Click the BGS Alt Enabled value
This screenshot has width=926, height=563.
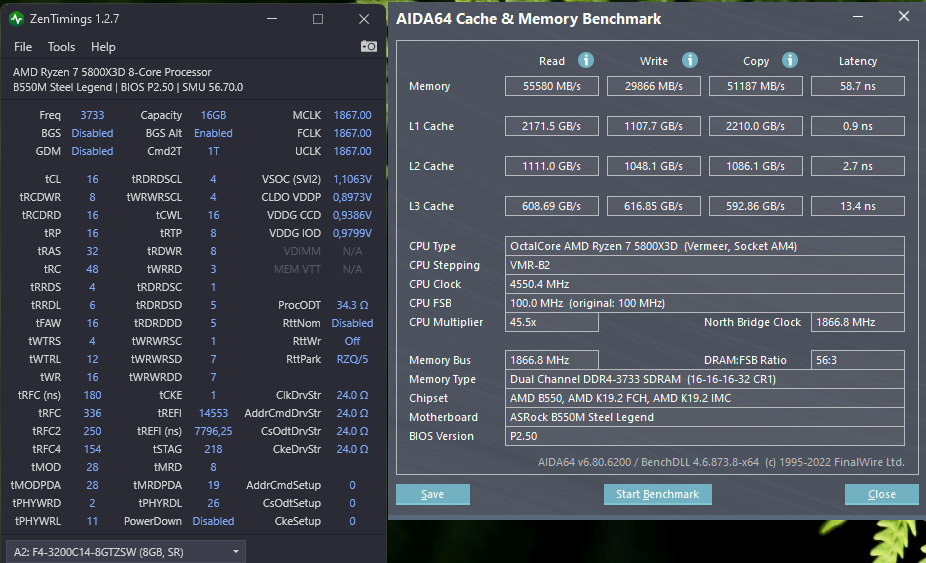pos(213,133)
